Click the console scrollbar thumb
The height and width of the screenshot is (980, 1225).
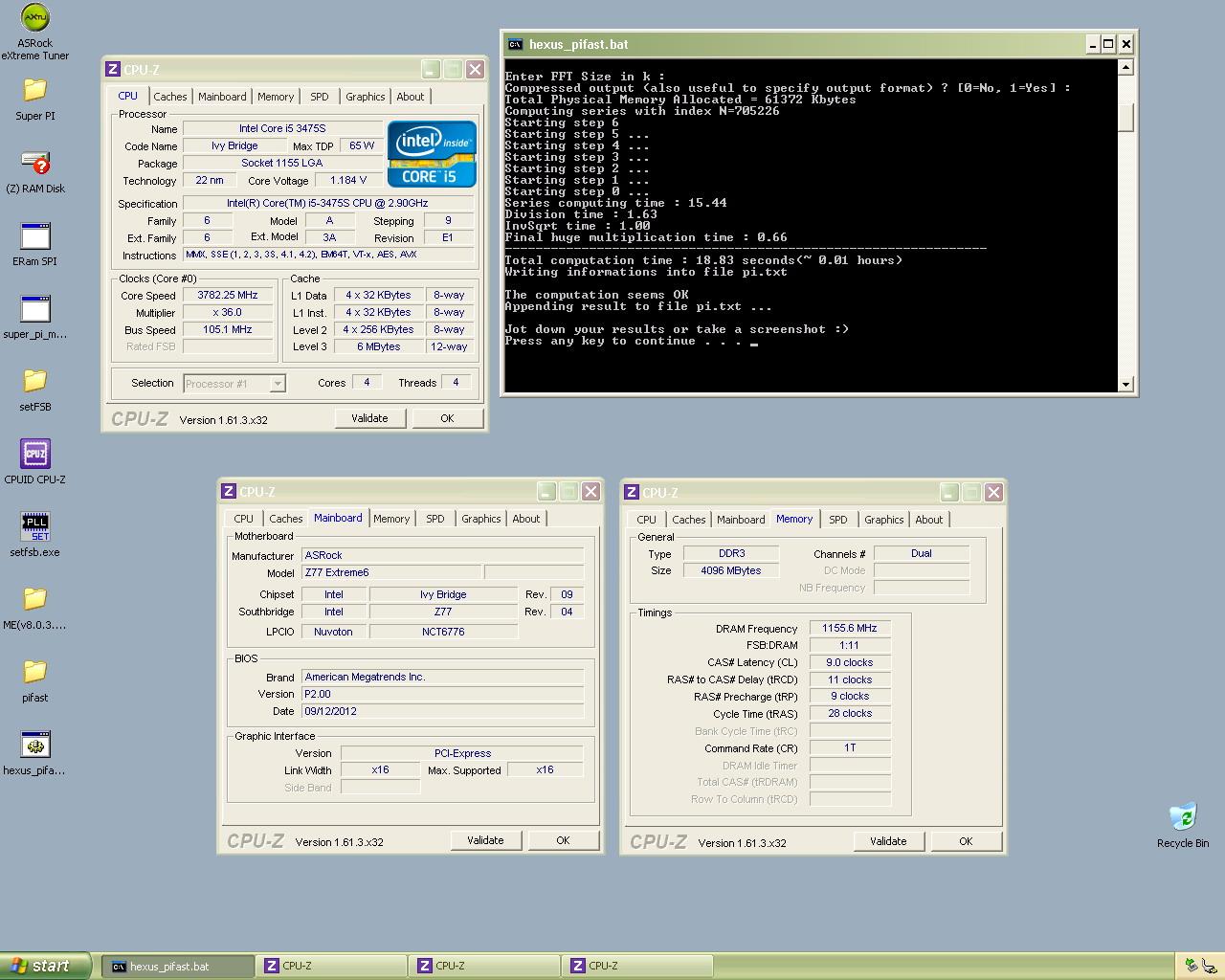[x=1125, y=117]
